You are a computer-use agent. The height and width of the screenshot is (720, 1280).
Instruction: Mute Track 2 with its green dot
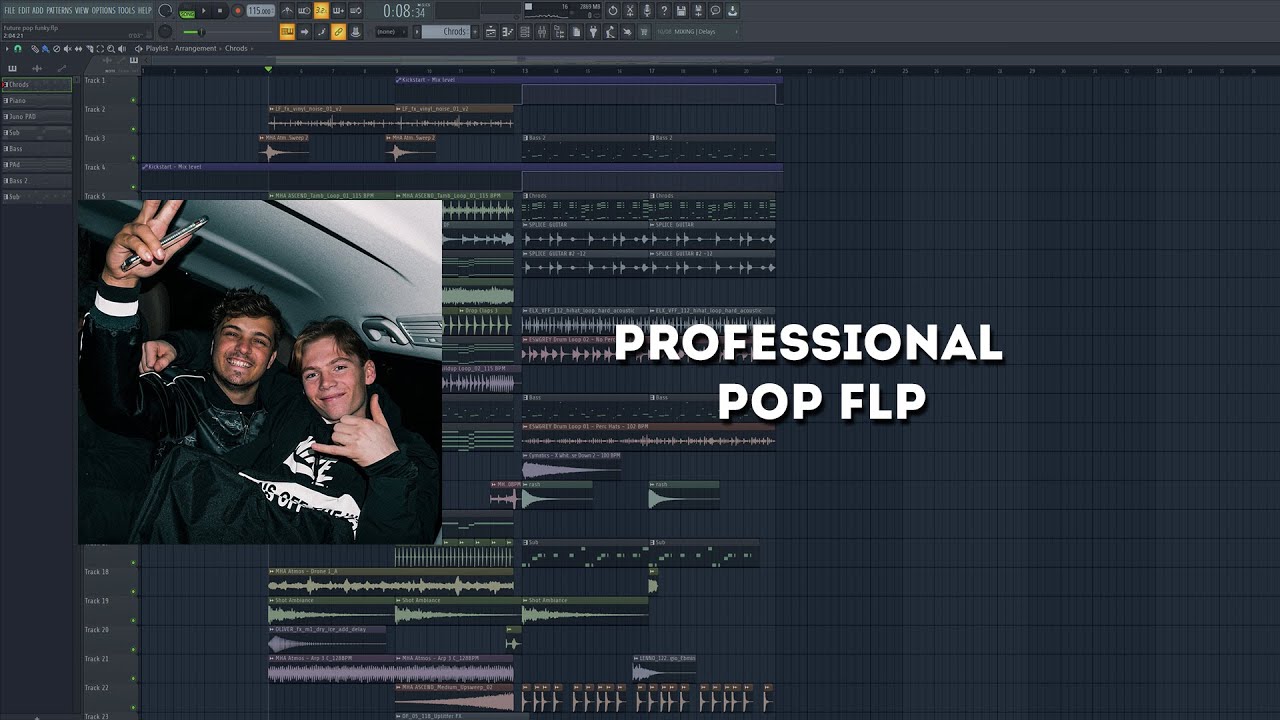(x=133, y=129)
